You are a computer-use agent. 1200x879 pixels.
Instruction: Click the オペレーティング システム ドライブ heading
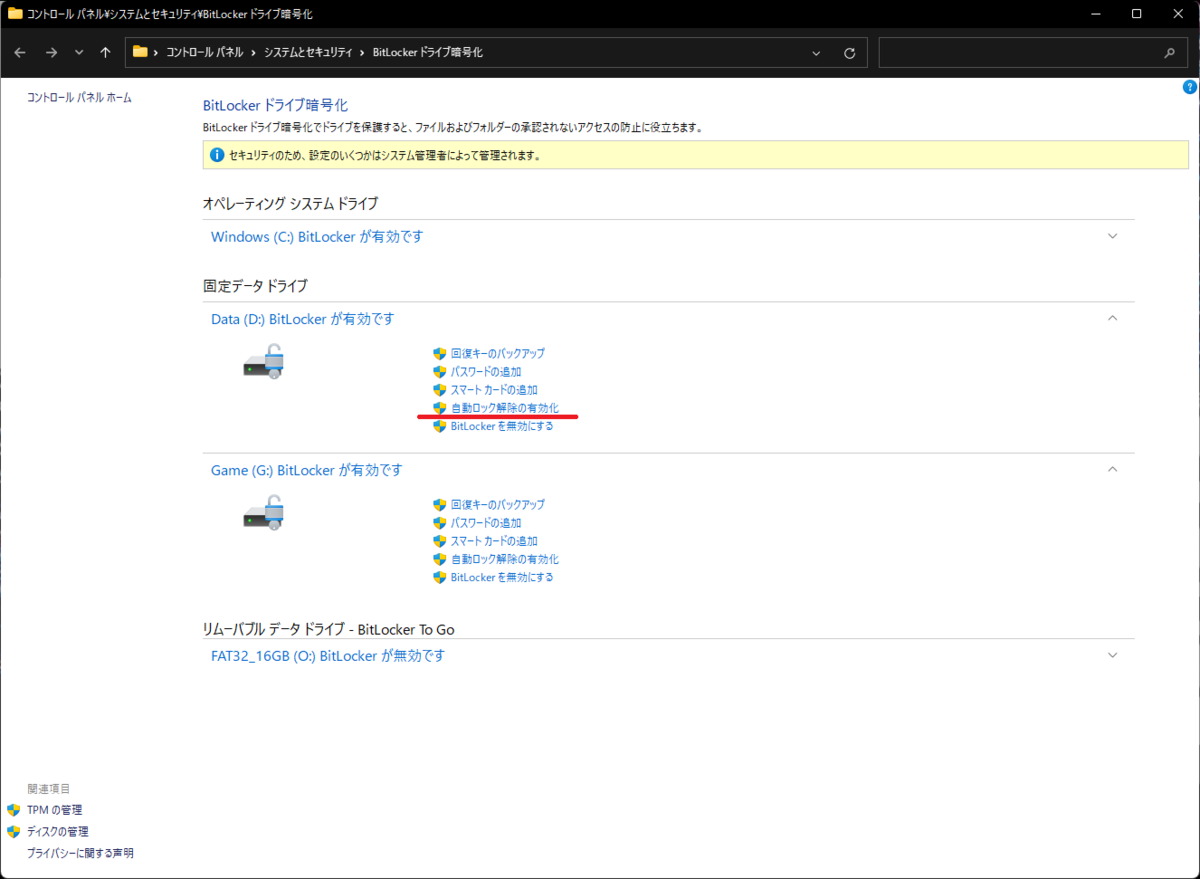pos(291,204)
